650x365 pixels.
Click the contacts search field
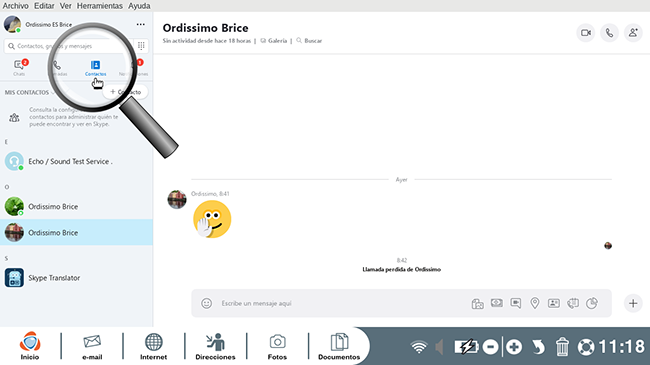click(69, 46)
